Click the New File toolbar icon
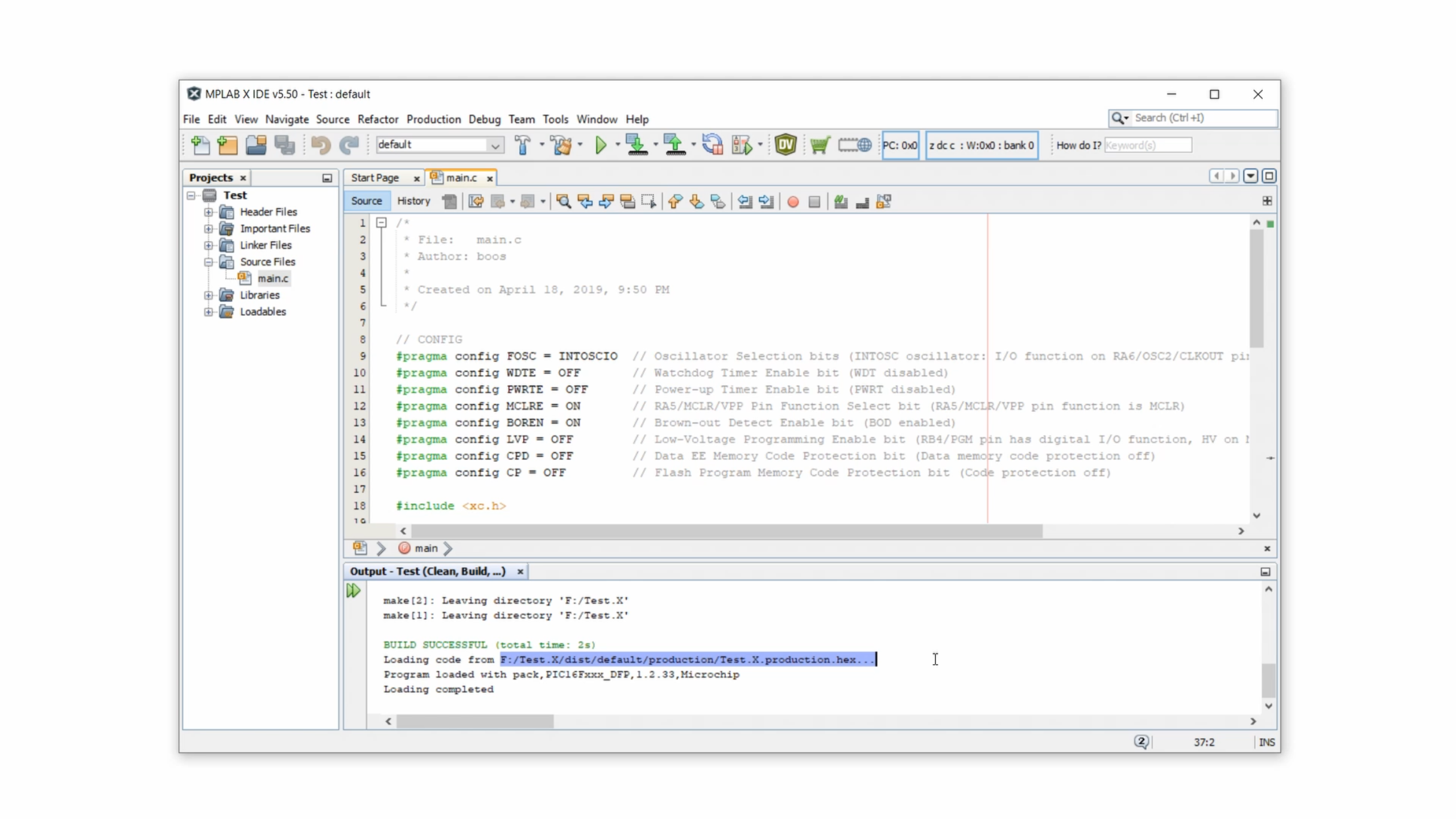 coord(200,145)
